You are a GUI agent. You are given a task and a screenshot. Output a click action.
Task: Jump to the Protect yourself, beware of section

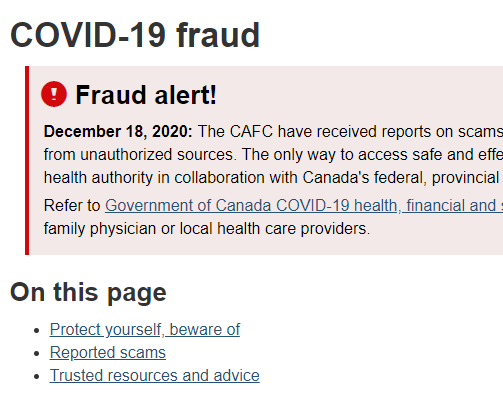point(145,330)
